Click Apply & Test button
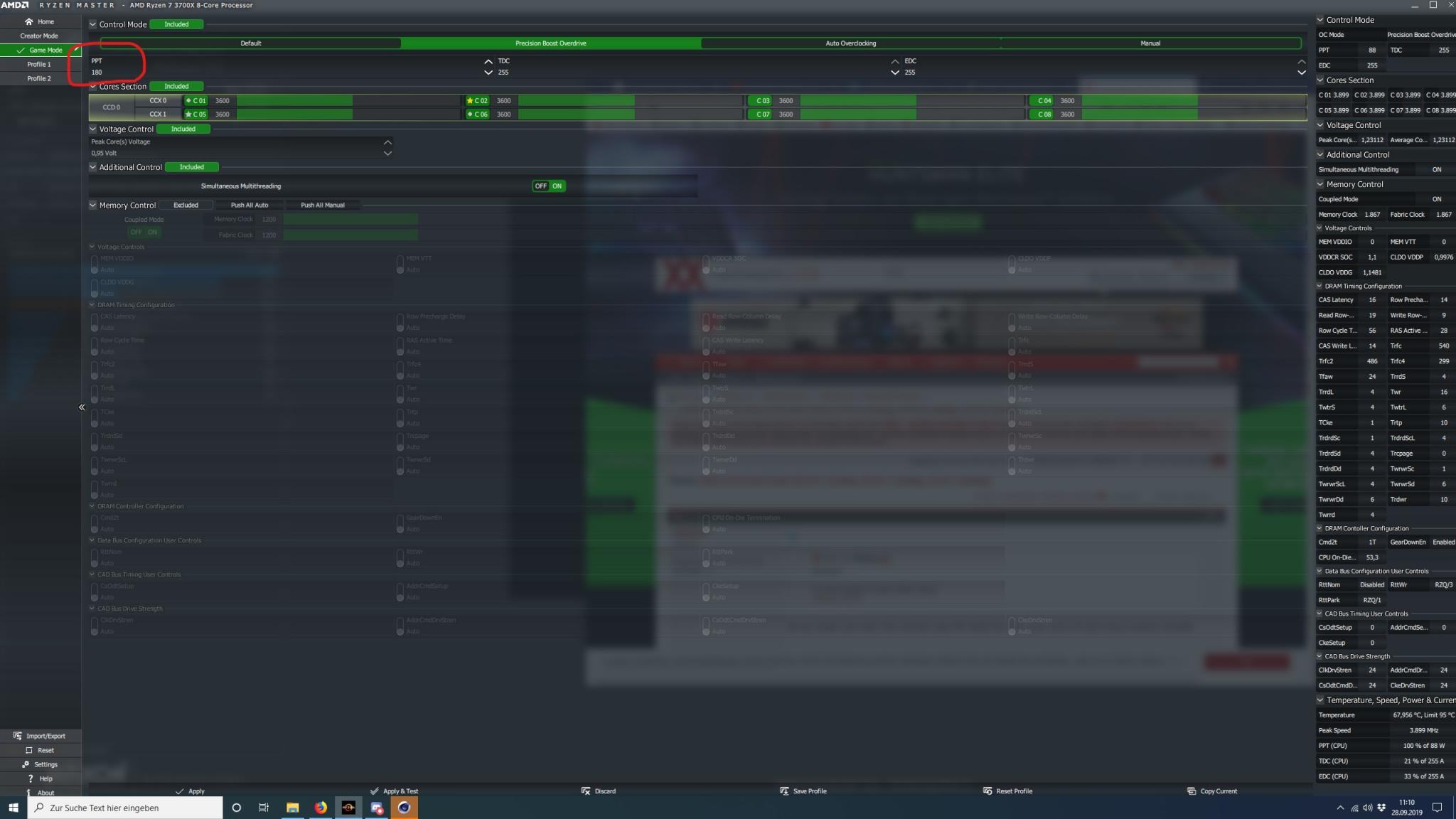The height and width of the screenshot is (819, 1456). [395, 791]
